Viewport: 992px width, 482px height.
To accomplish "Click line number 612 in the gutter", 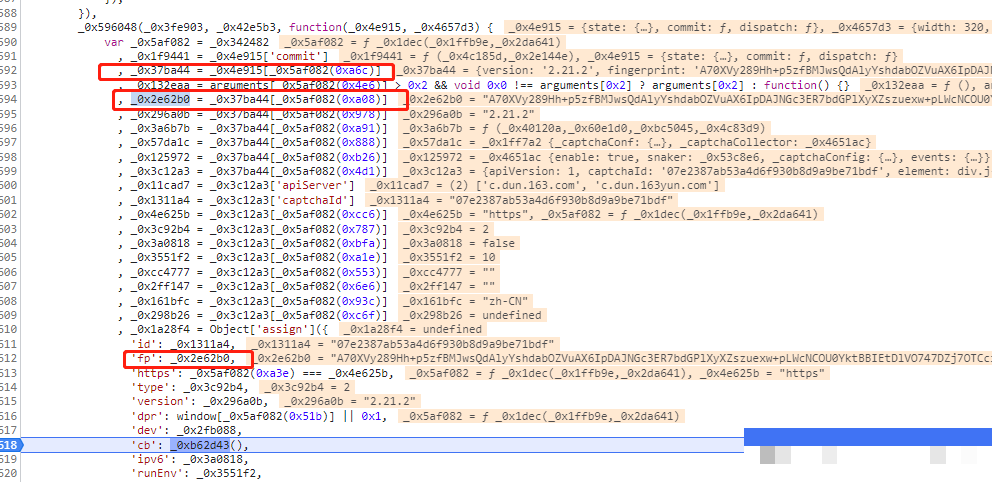I will 10,358.
